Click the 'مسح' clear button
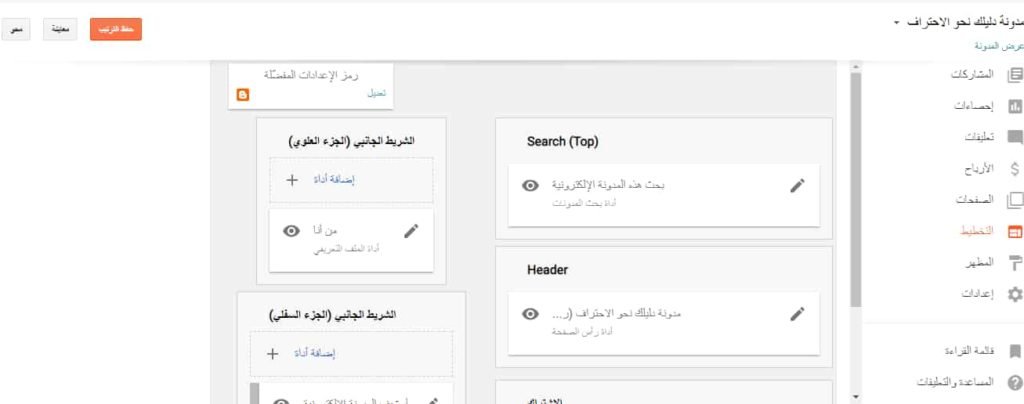The image size is (1024, 404). pos(16,29)
